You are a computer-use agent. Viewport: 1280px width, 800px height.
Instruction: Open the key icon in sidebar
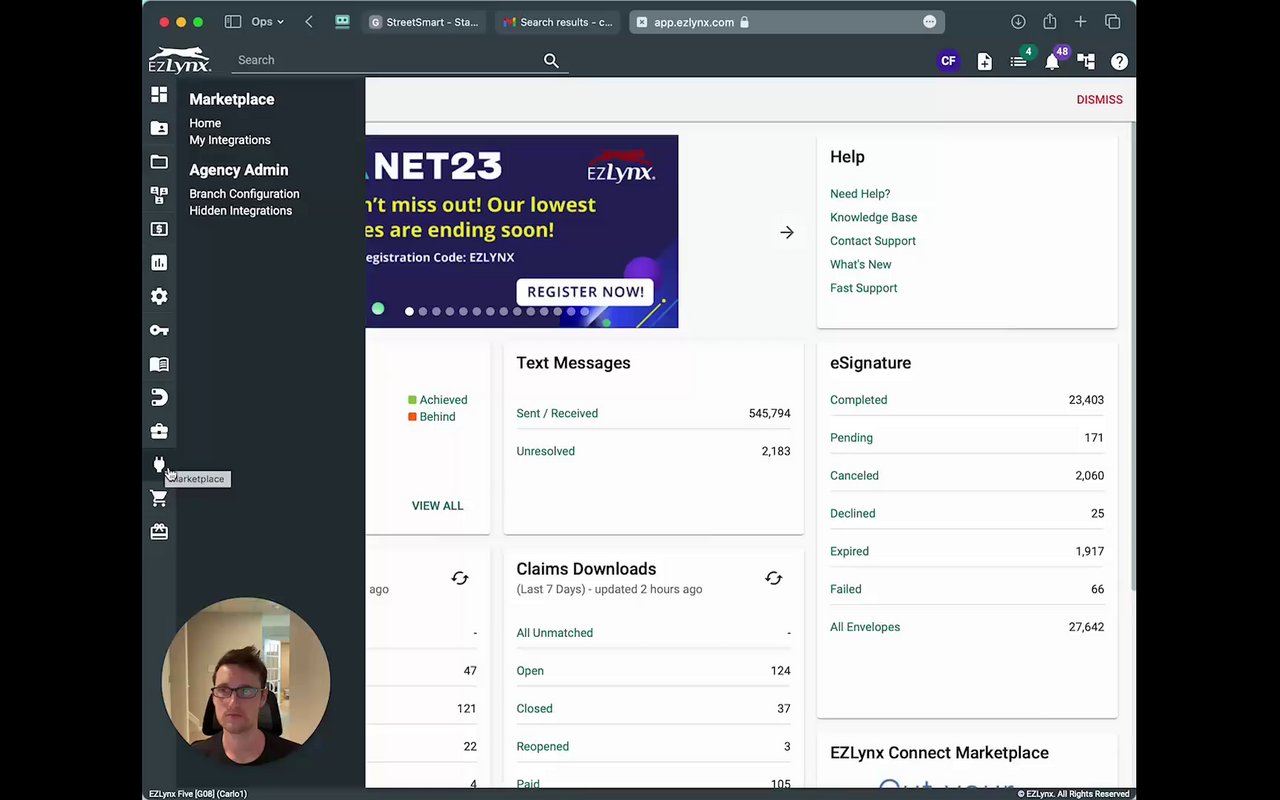(159, 330)
